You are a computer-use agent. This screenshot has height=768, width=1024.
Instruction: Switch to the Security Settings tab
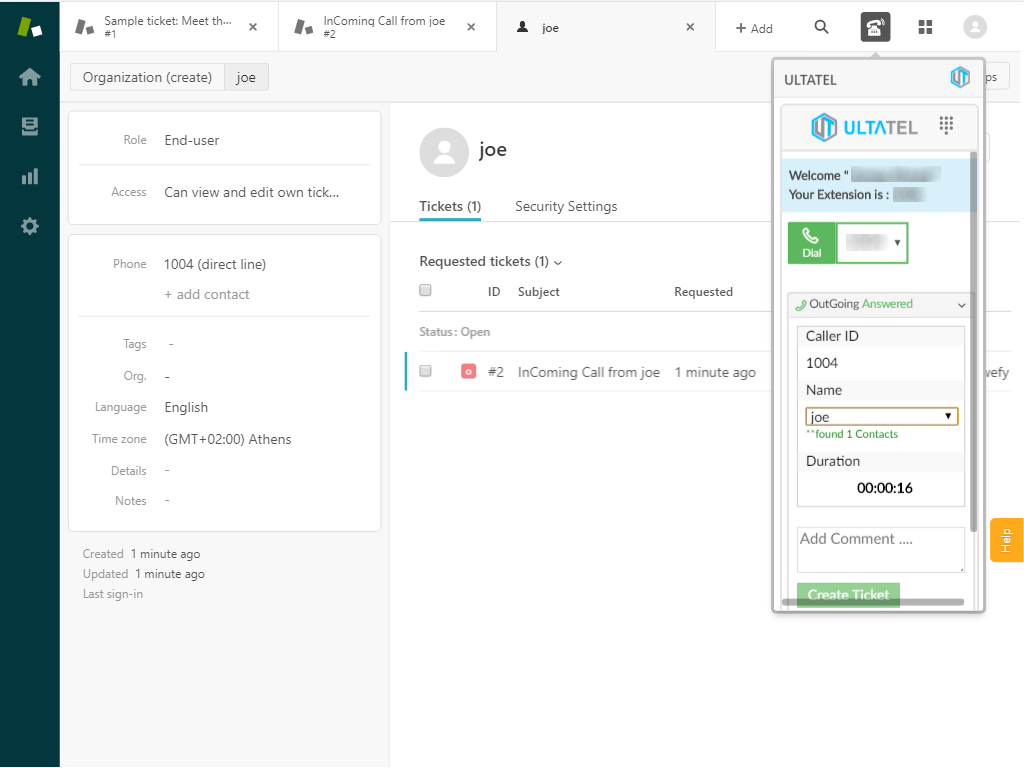(566, 205)
